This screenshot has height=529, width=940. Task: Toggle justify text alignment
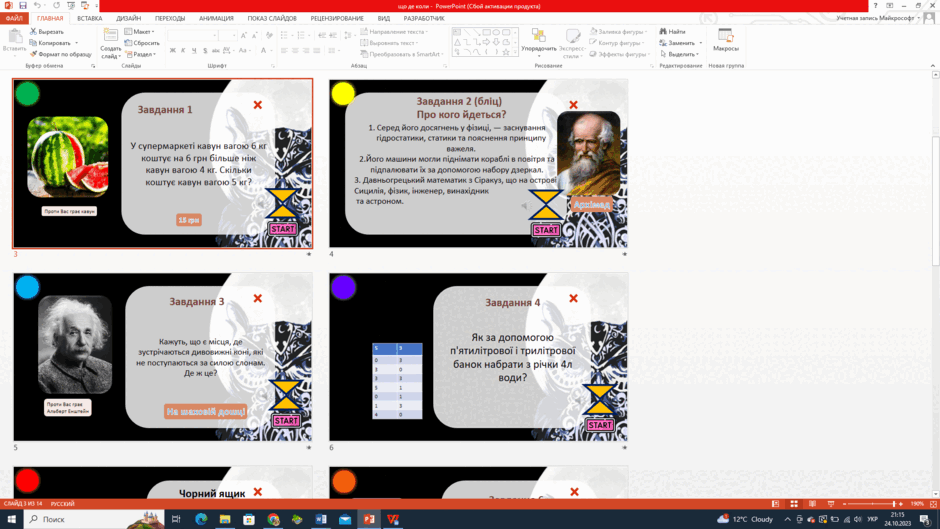[x=317, y=51]
